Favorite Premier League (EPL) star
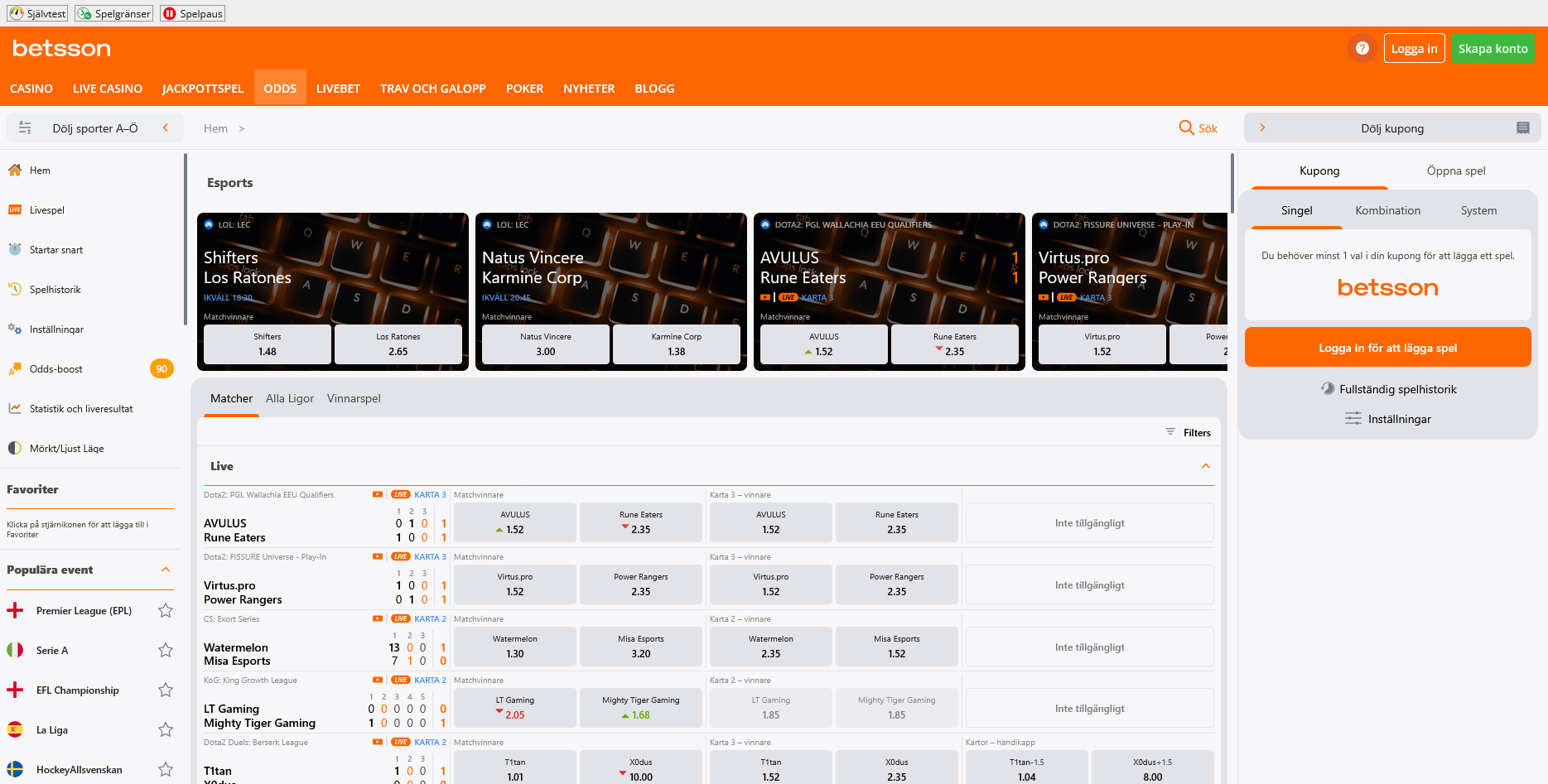 pos(166,611)
